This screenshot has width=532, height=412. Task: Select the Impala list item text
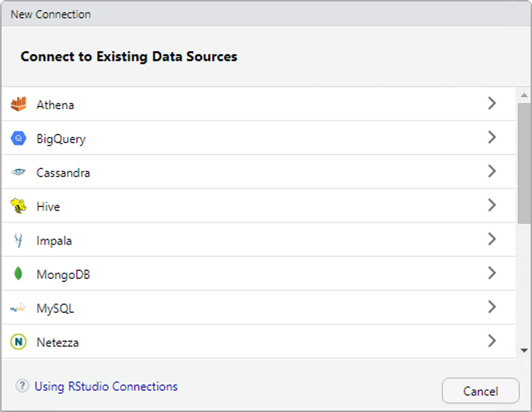coord(54,241)
